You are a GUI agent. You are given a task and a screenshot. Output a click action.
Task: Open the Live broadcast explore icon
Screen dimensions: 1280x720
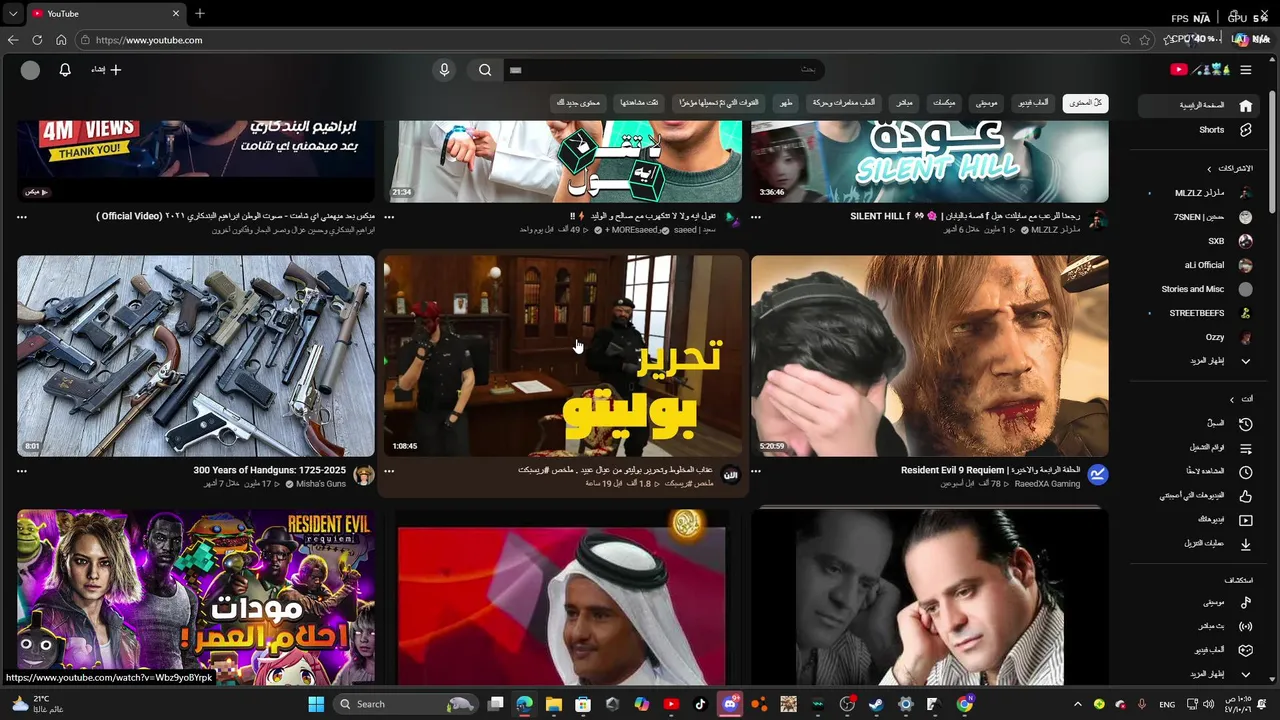[1246, 626]
